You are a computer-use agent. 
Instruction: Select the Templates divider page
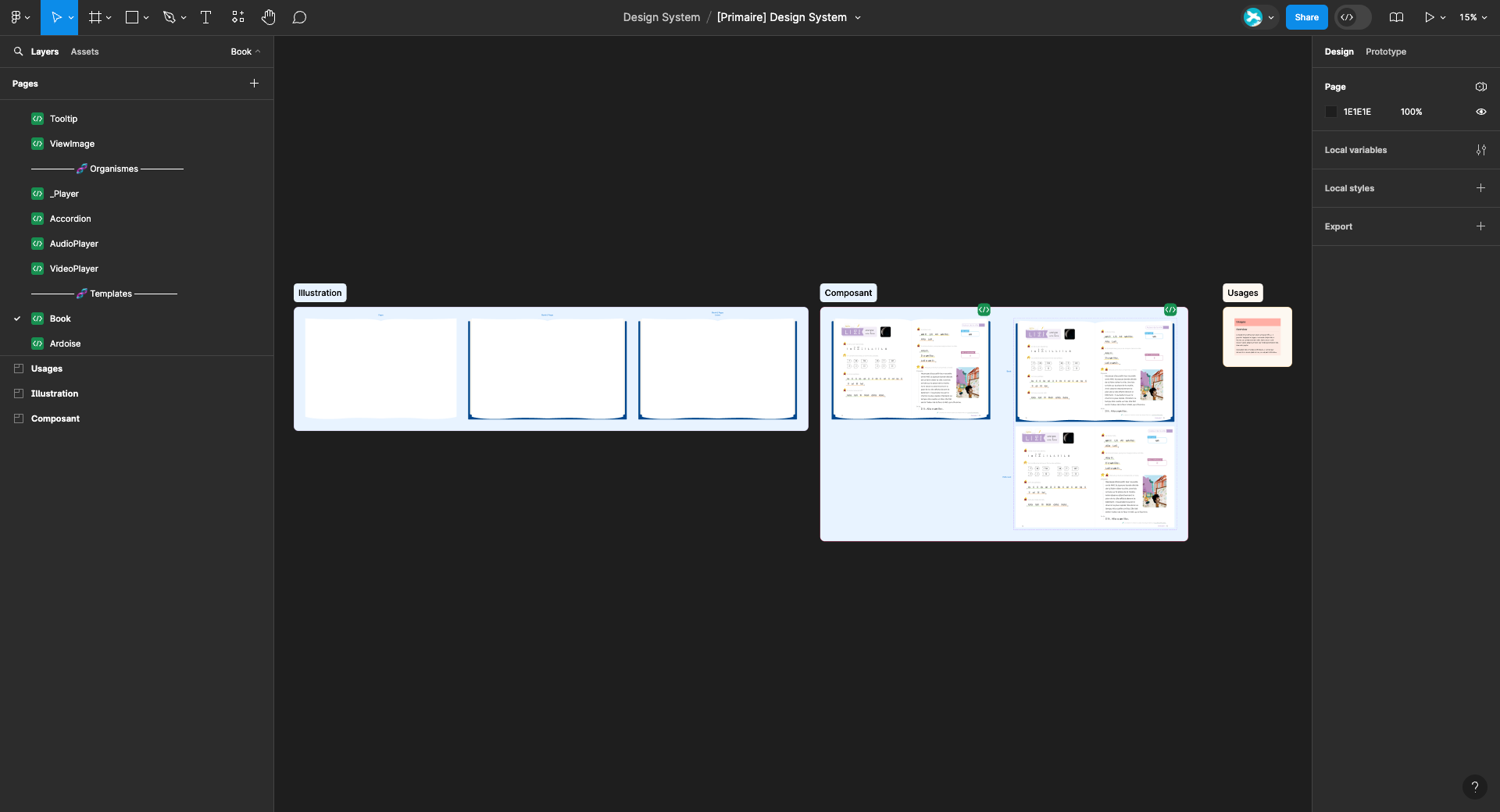click(137, 294)
